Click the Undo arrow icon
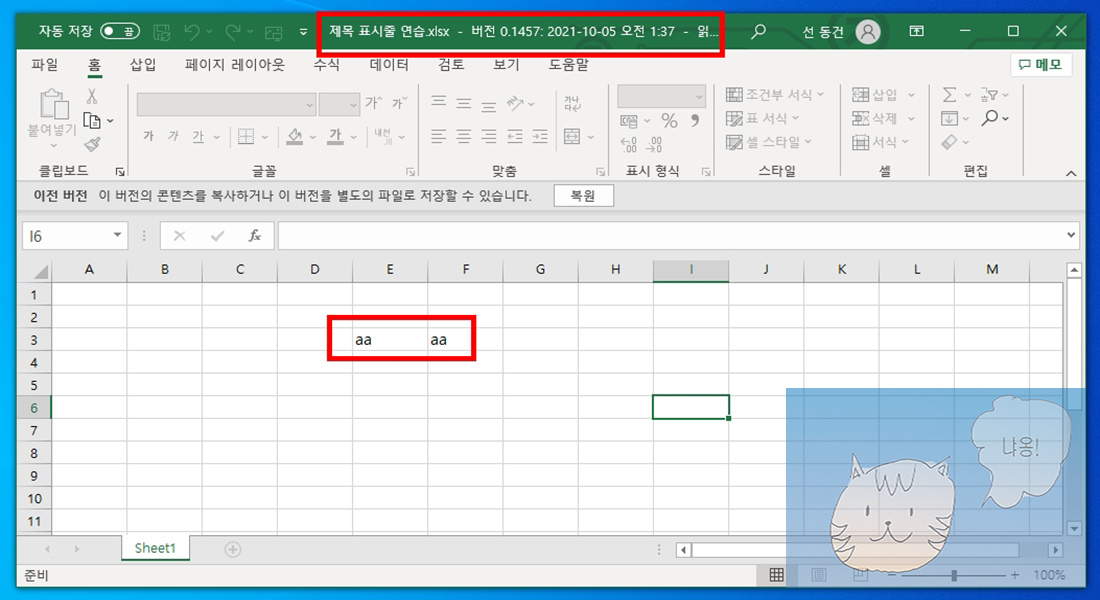Screen dimensions: 1100x600 (192, 32)
